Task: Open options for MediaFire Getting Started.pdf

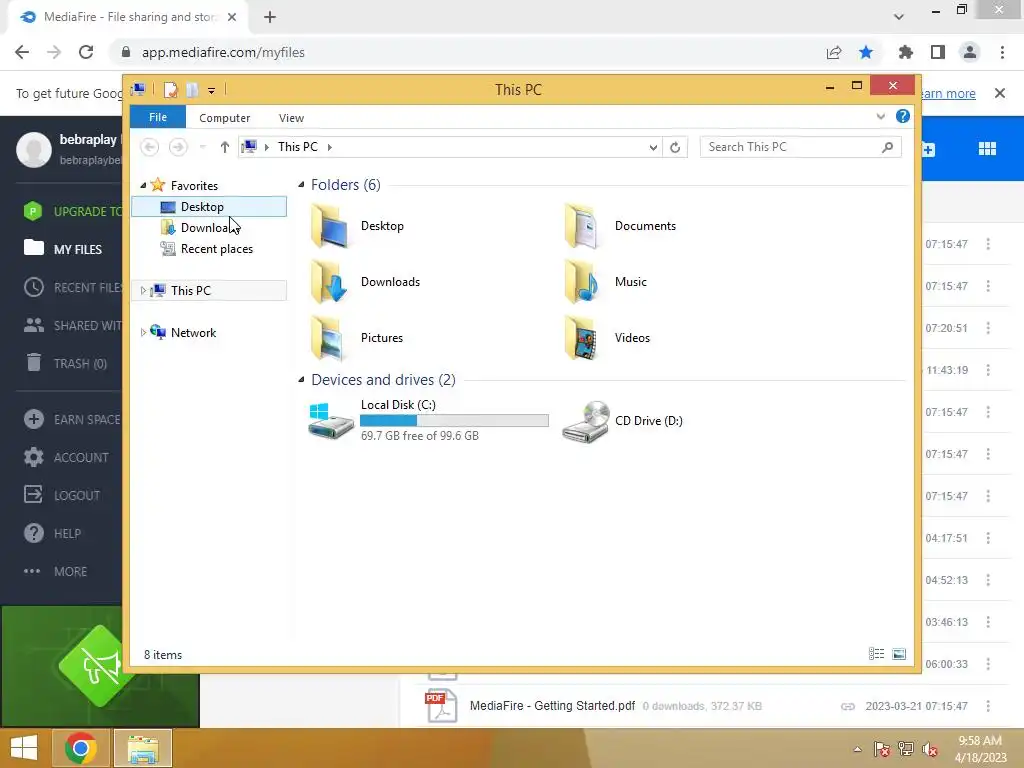Action: [x=988, y=706]
